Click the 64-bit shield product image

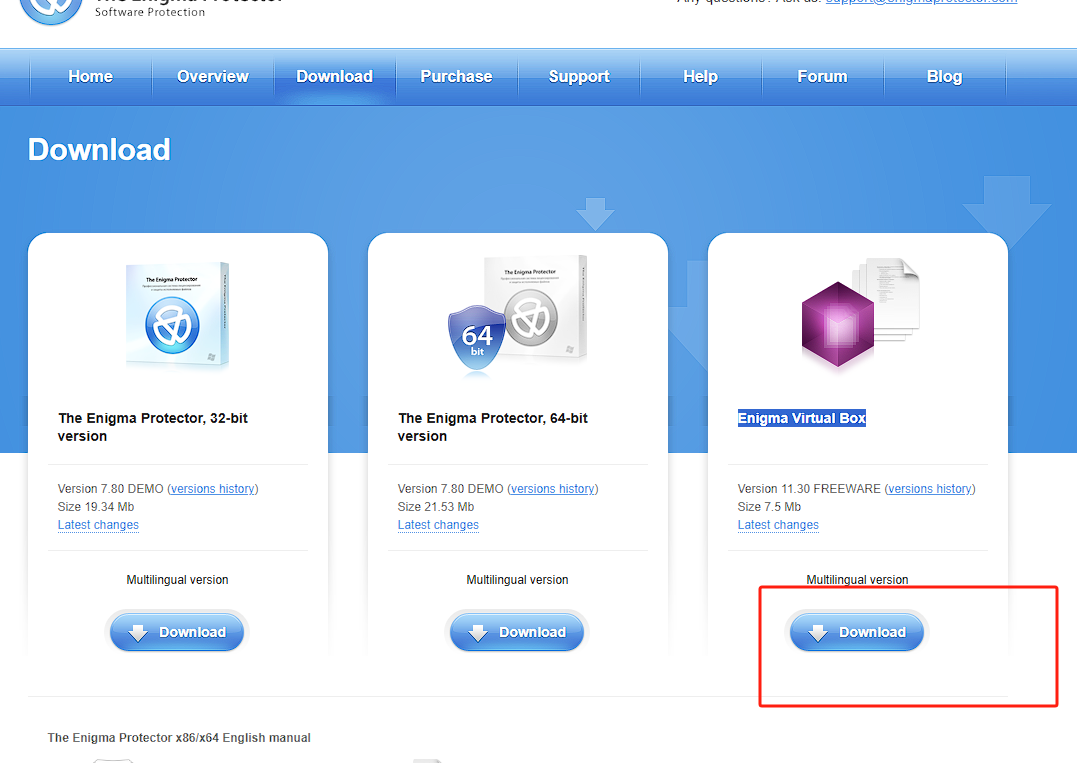click(x=477, y=339)
